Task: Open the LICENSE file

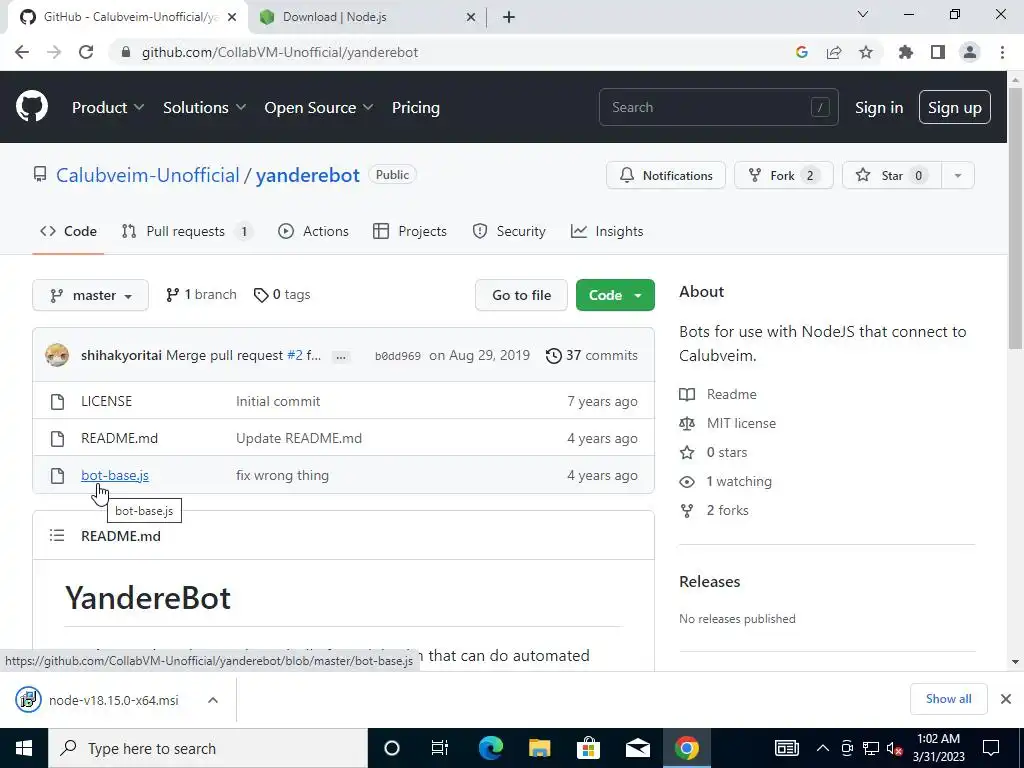Action: (x=106, y=401)
